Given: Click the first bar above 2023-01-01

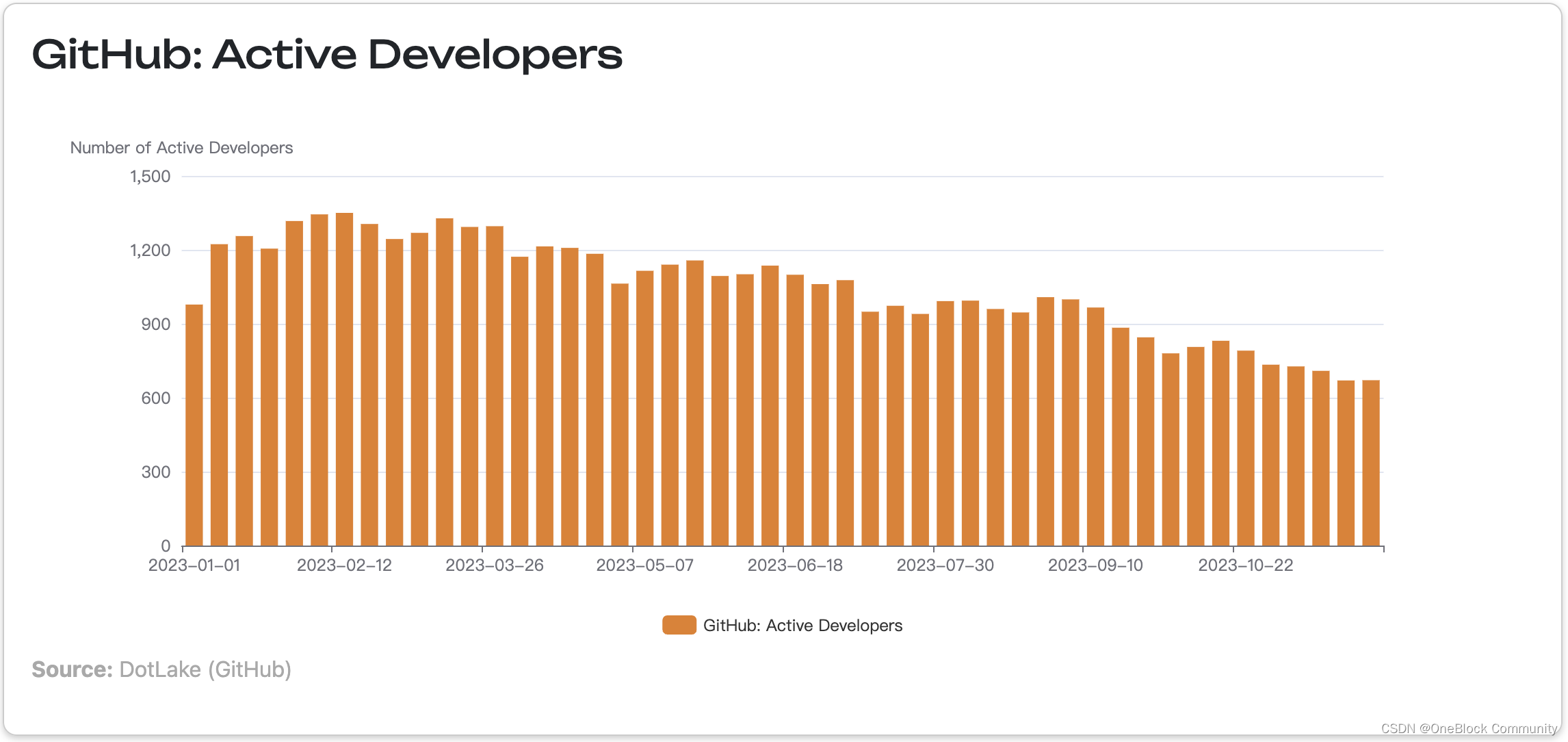Looking at the screenshot, I should (194, 424).
